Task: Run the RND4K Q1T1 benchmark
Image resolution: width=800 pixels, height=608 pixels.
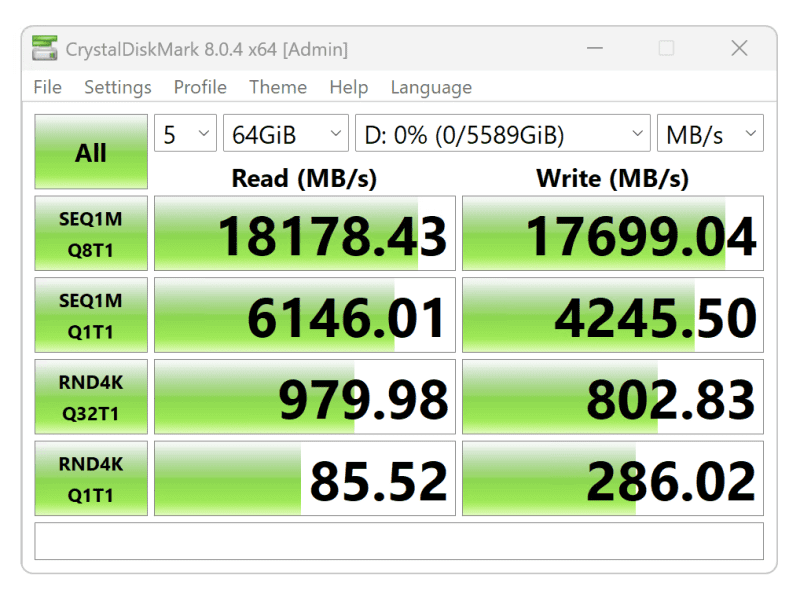Action: tap(91, 479)
